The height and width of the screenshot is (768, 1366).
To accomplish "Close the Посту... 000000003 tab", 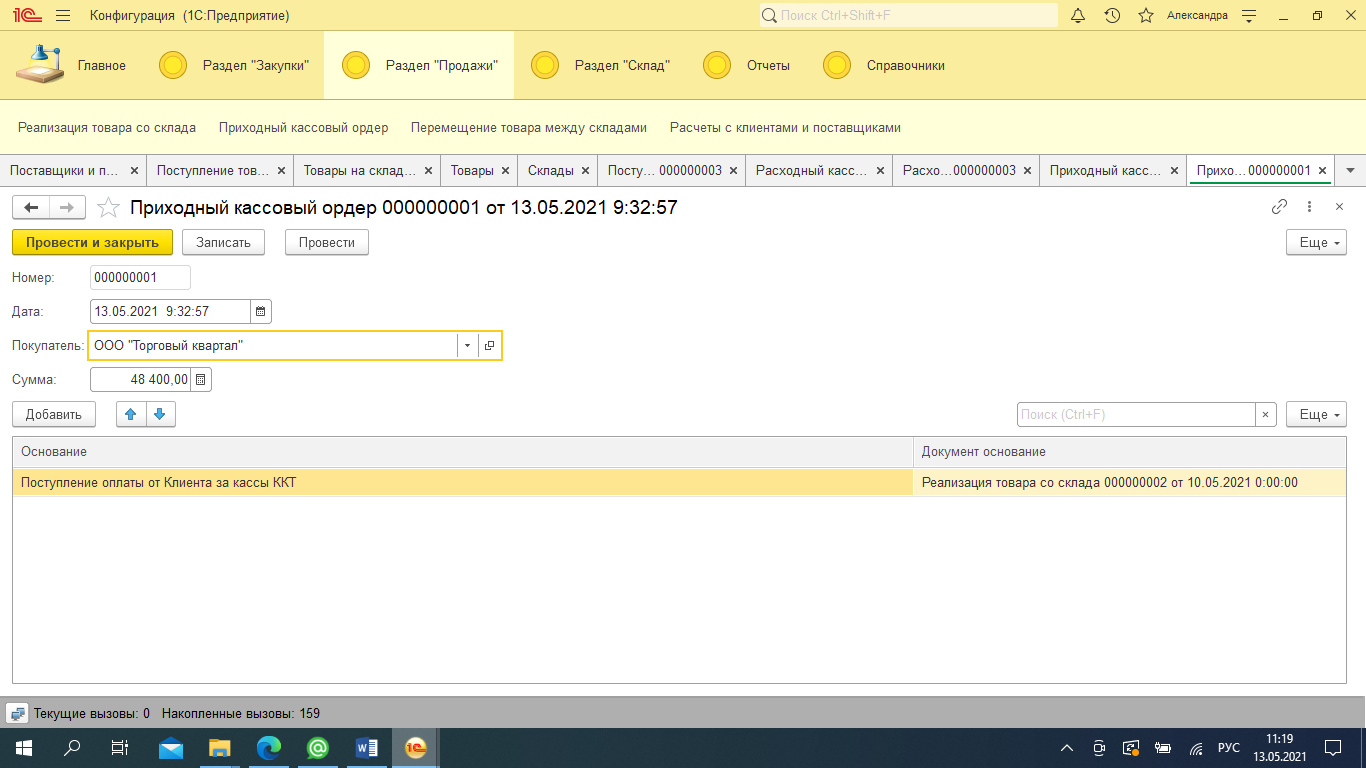I will coord(733,171).
